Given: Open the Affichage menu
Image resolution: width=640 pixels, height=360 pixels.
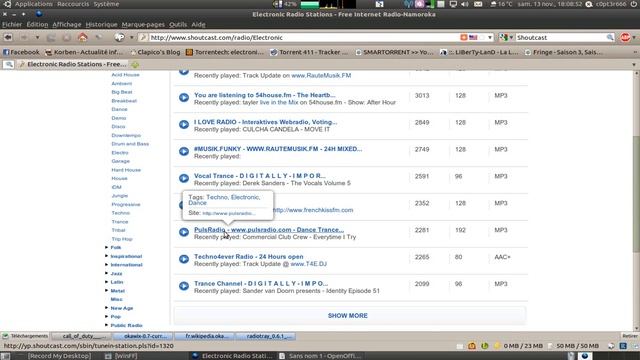Looking at the screenshot, I should click(67, 24).
